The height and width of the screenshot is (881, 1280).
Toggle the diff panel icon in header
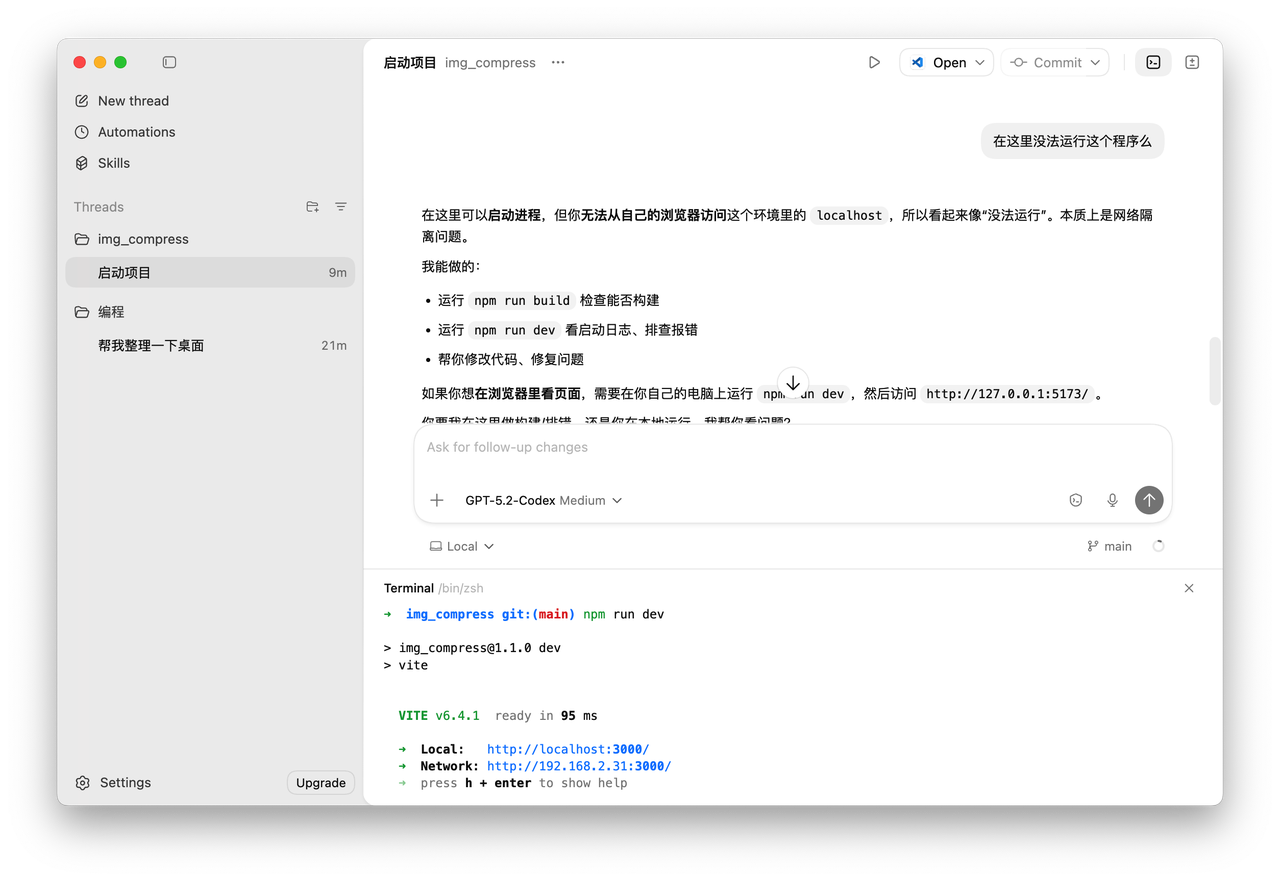point(1192,62)
